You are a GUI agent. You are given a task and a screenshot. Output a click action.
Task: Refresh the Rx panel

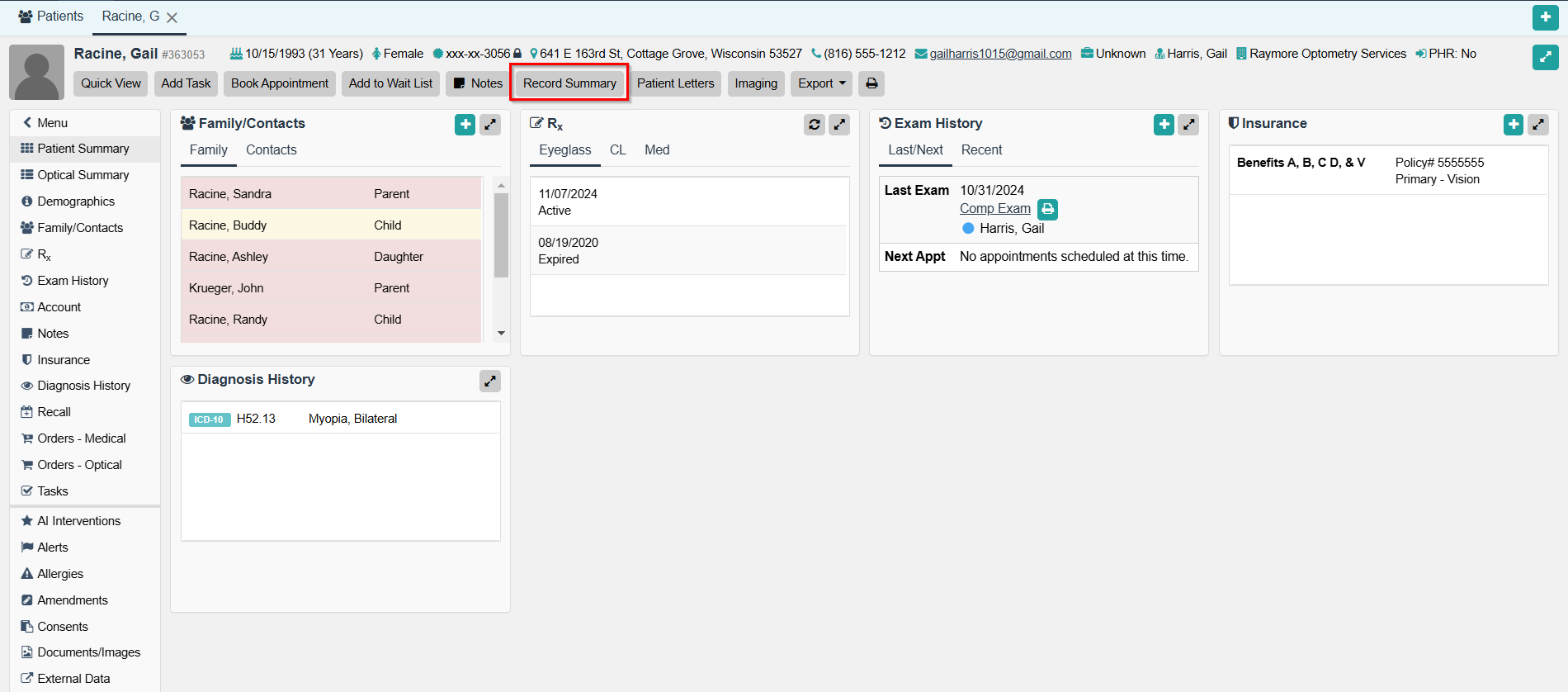pos(814,125)
